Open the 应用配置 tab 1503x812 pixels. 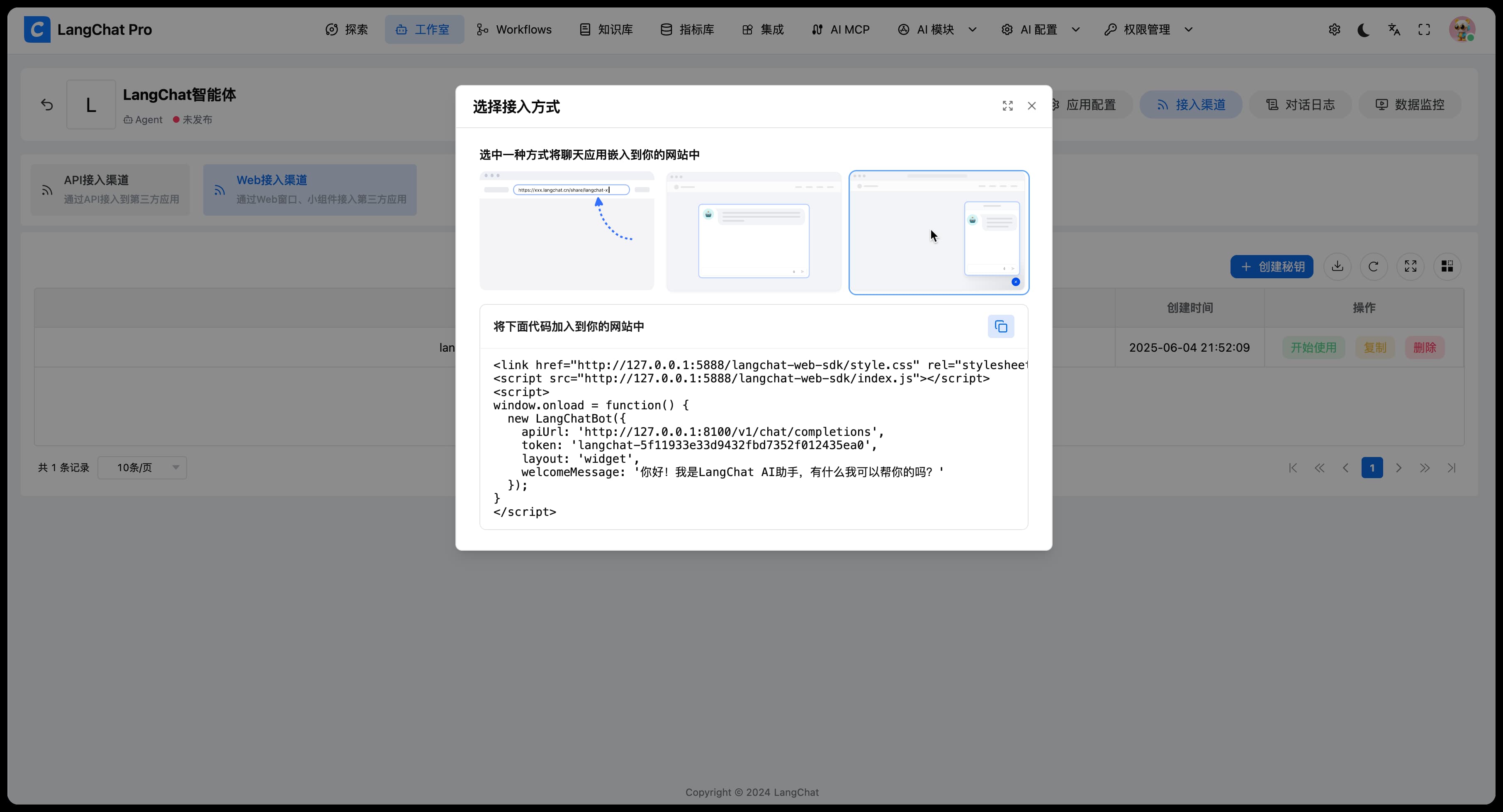(x=1090, y=105)
